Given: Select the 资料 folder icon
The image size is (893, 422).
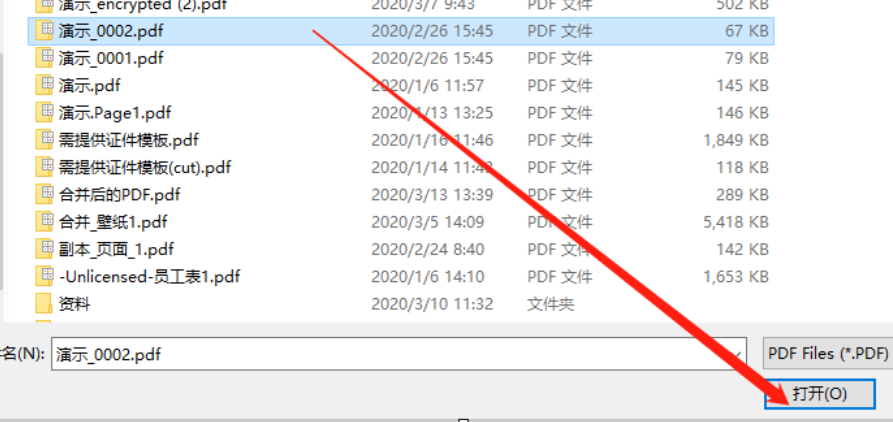Looking at the screenshot, I should (x=44, y=304).
